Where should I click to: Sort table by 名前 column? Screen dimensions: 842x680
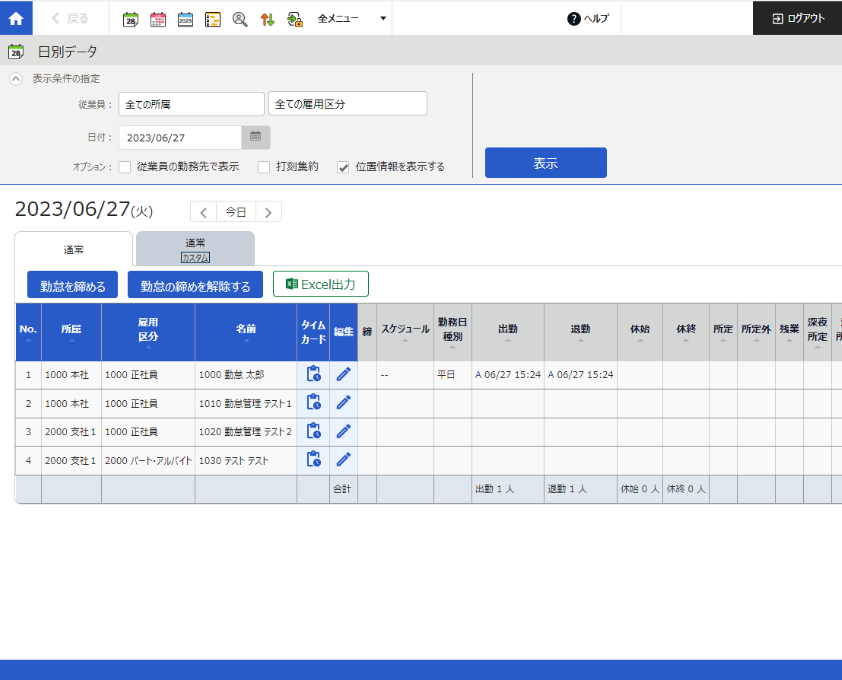pos(246,332)
